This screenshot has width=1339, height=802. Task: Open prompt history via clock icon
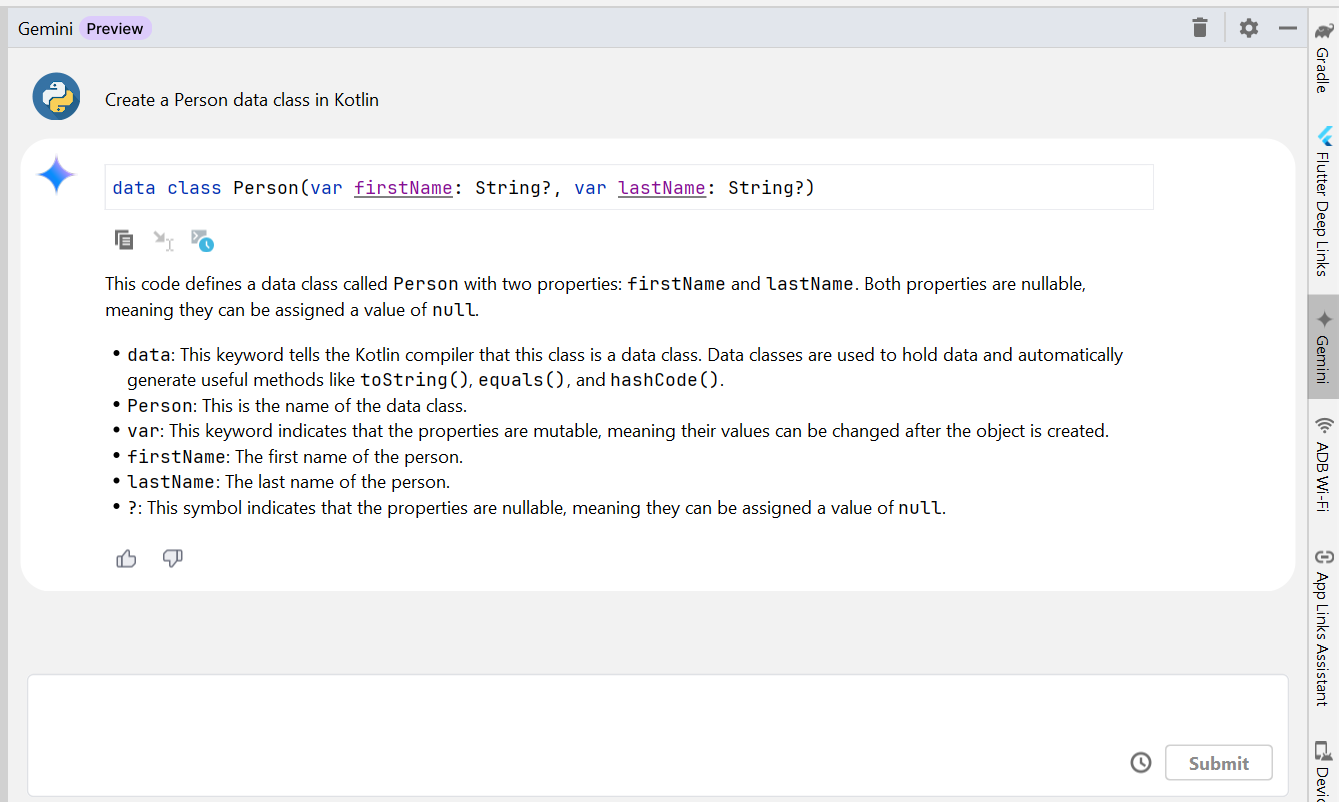pyautogui.click(x=1141, y=762)
